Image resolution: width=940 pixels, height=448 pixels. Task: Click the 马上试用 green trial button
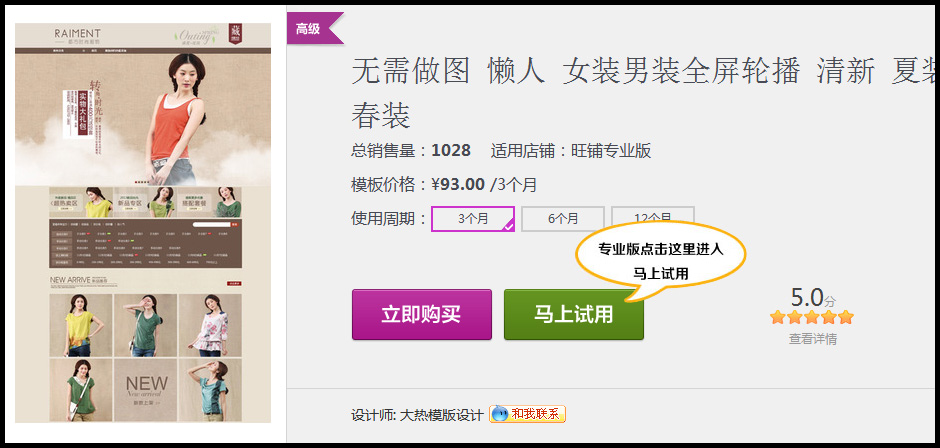(574, 314)
